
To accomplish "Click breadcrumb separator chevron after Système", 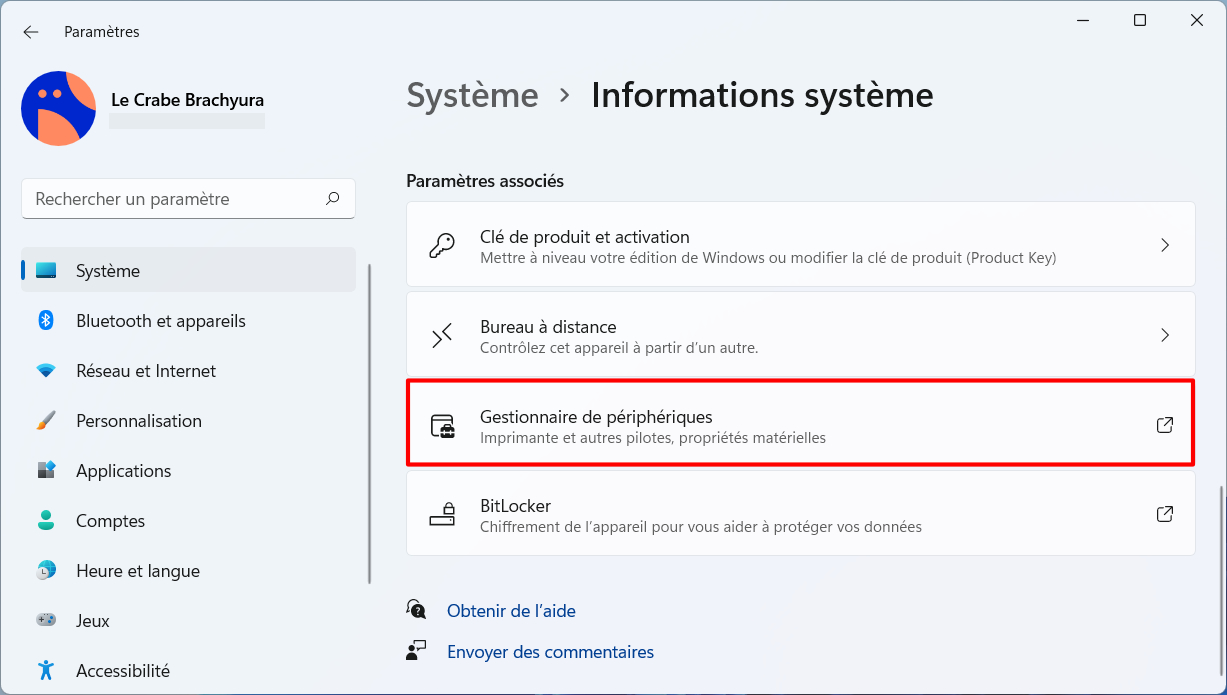I will point(565,96).
